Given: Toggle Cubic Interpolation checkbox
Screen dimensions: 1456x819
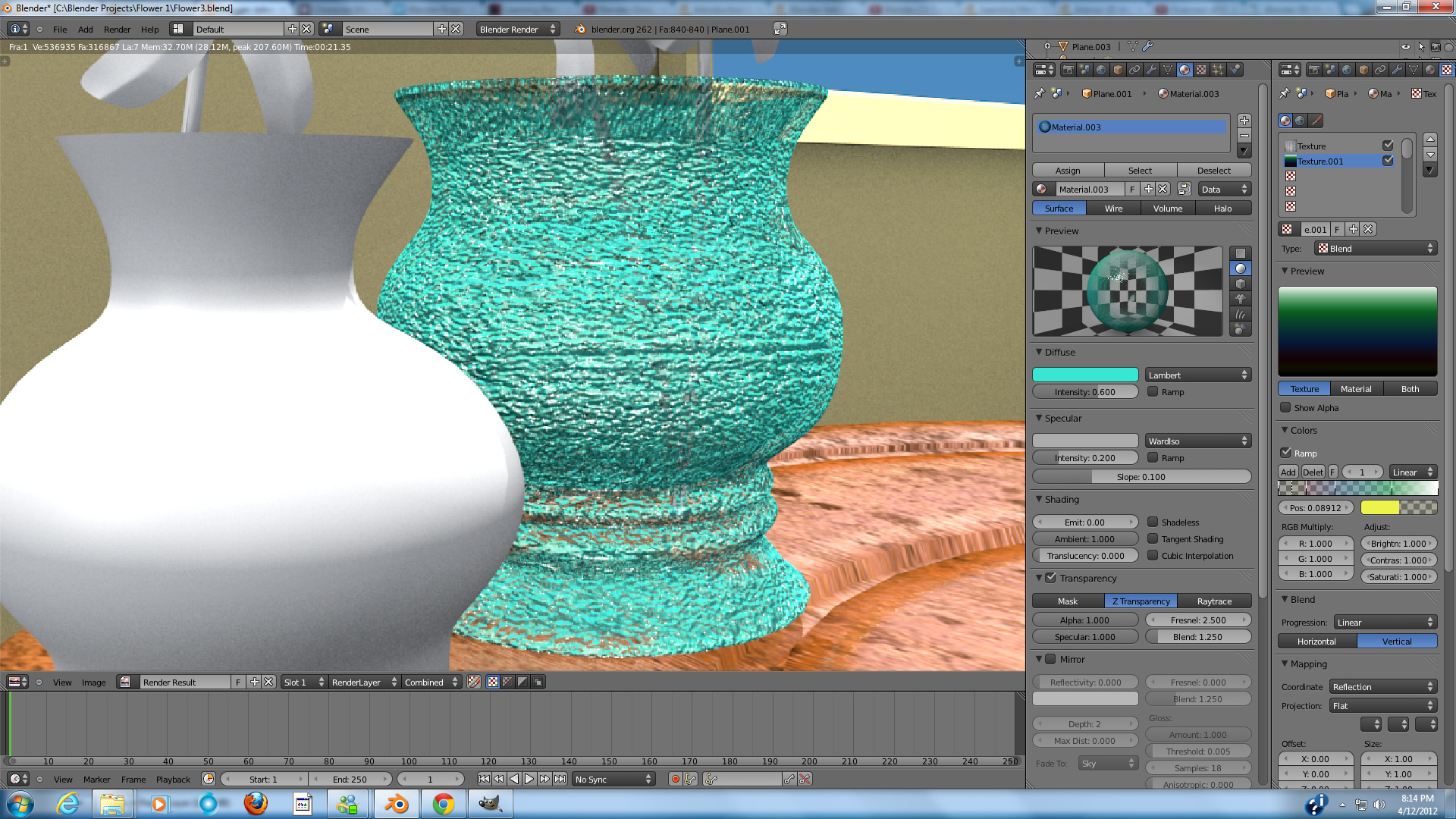Looking at the screenshot, I should (1153, 555).
